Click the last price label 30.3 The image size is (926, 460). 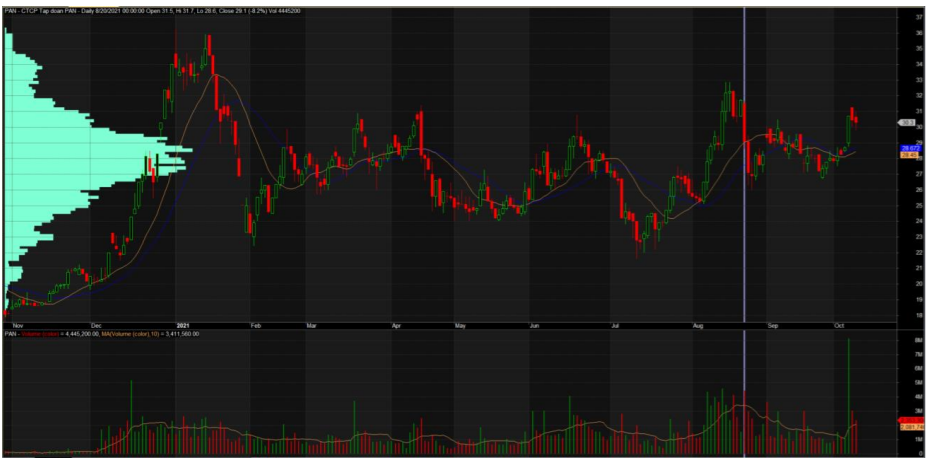point(907,123)
